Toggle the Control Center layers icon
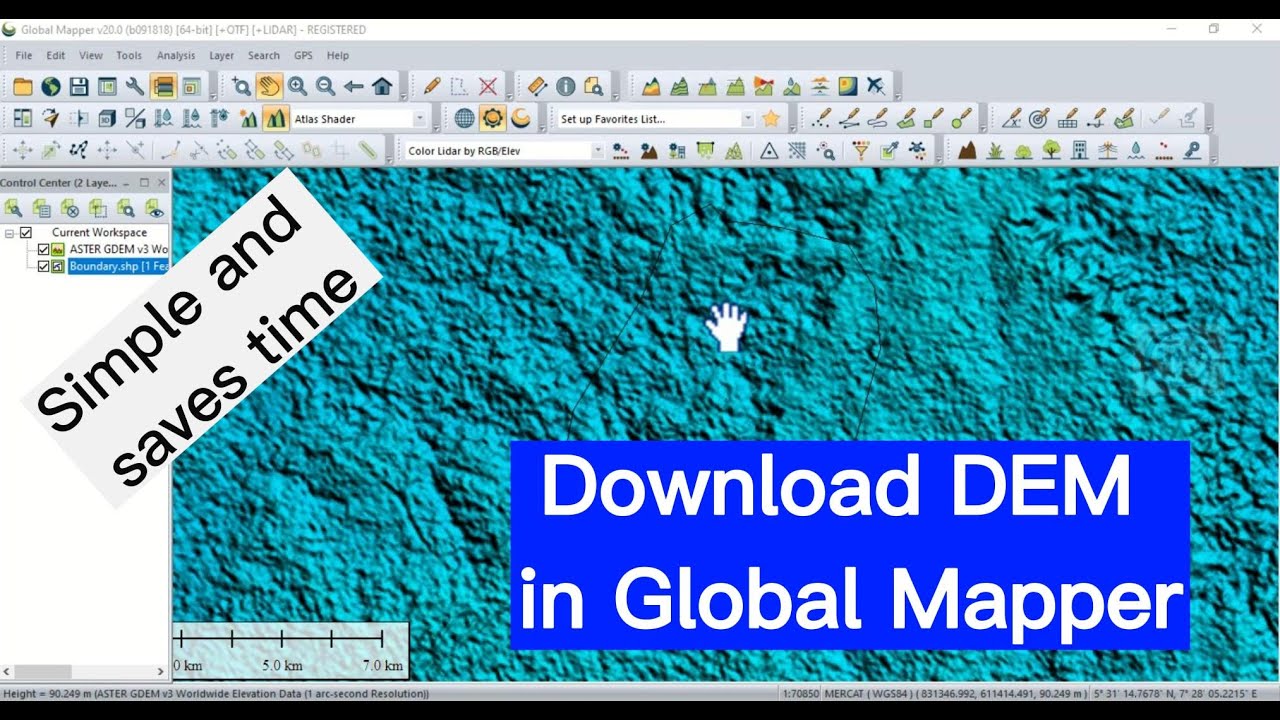The width and height of the screenshot is (1280, 720). point(163,86)
